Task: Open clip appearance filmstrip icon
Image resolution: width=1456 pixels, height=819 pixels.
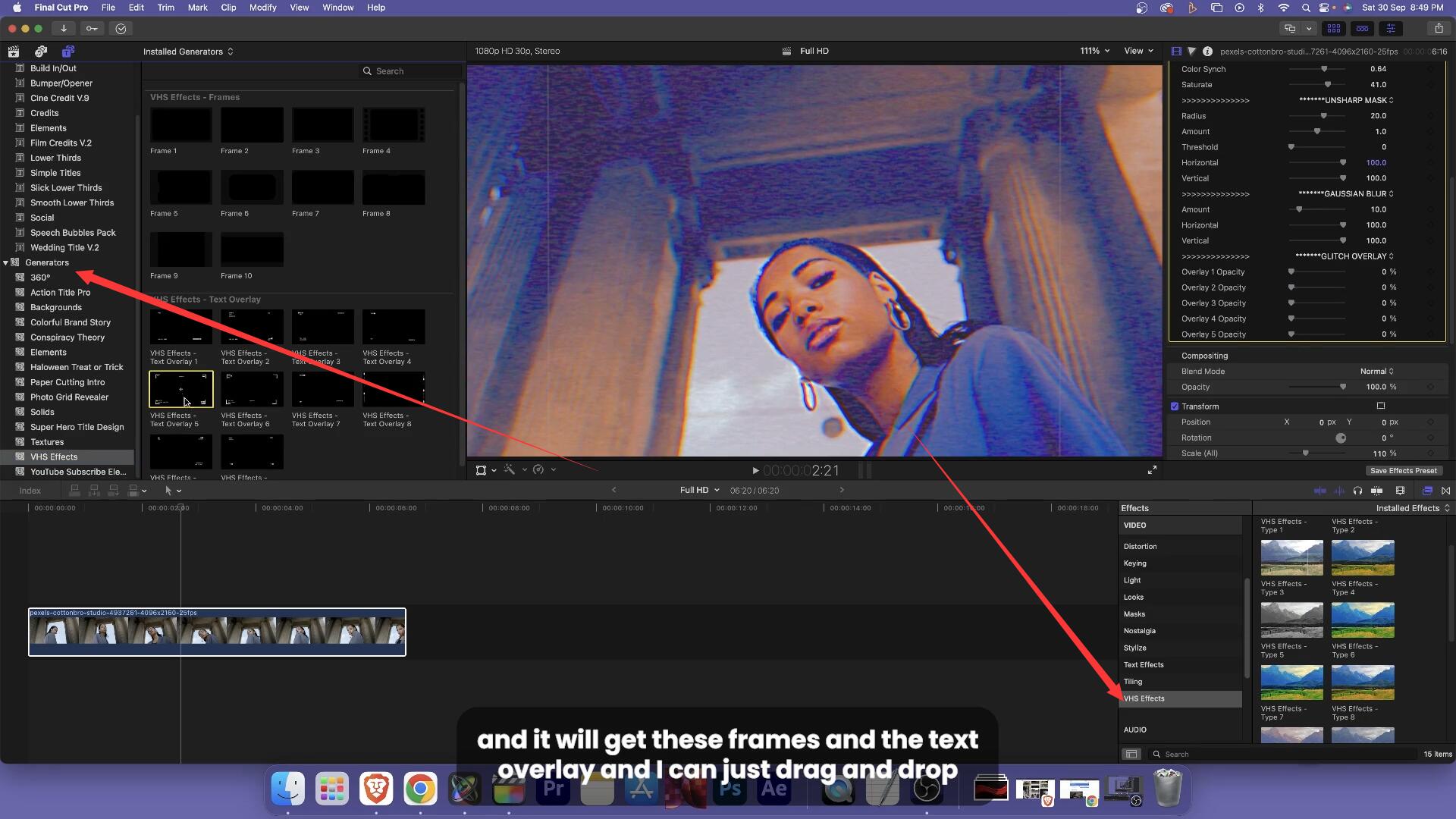Action: 1401,491
